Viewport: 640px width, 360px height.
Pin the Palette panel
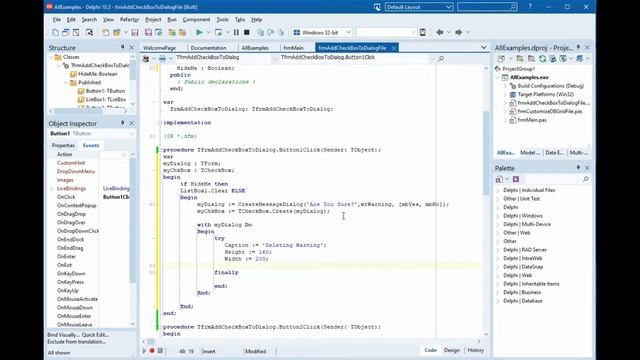click(x=578, y=168)
